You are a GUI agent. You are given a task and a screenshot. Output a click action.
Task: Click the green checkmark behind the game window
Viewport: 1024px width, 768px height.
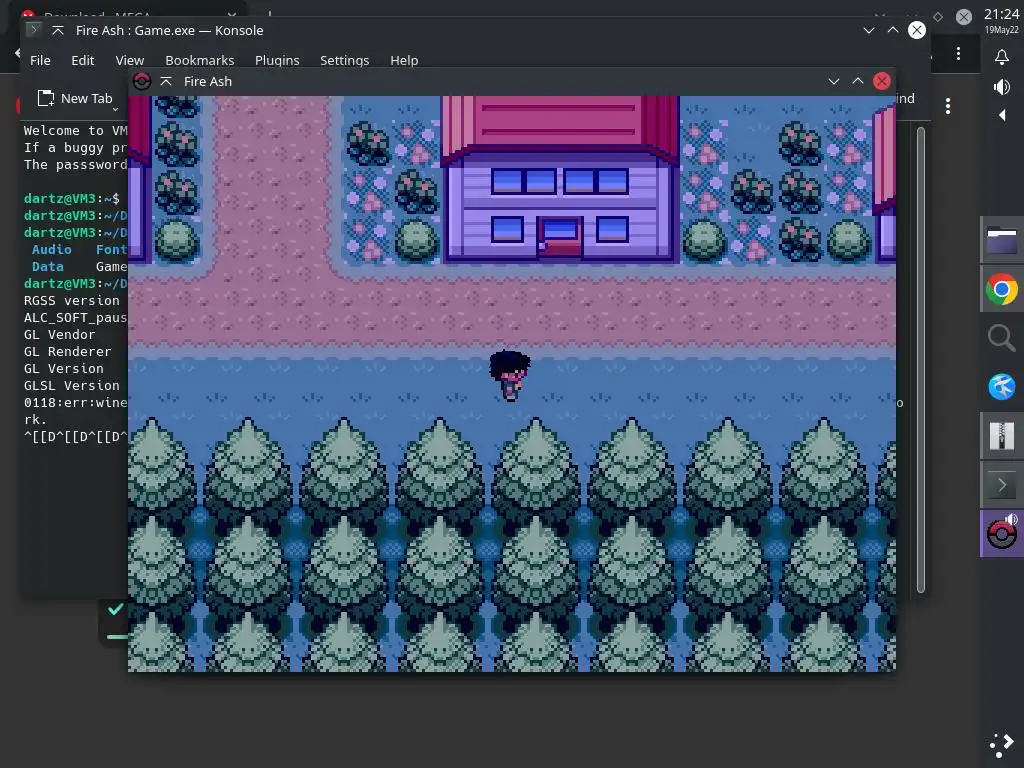tap(116, 609)
